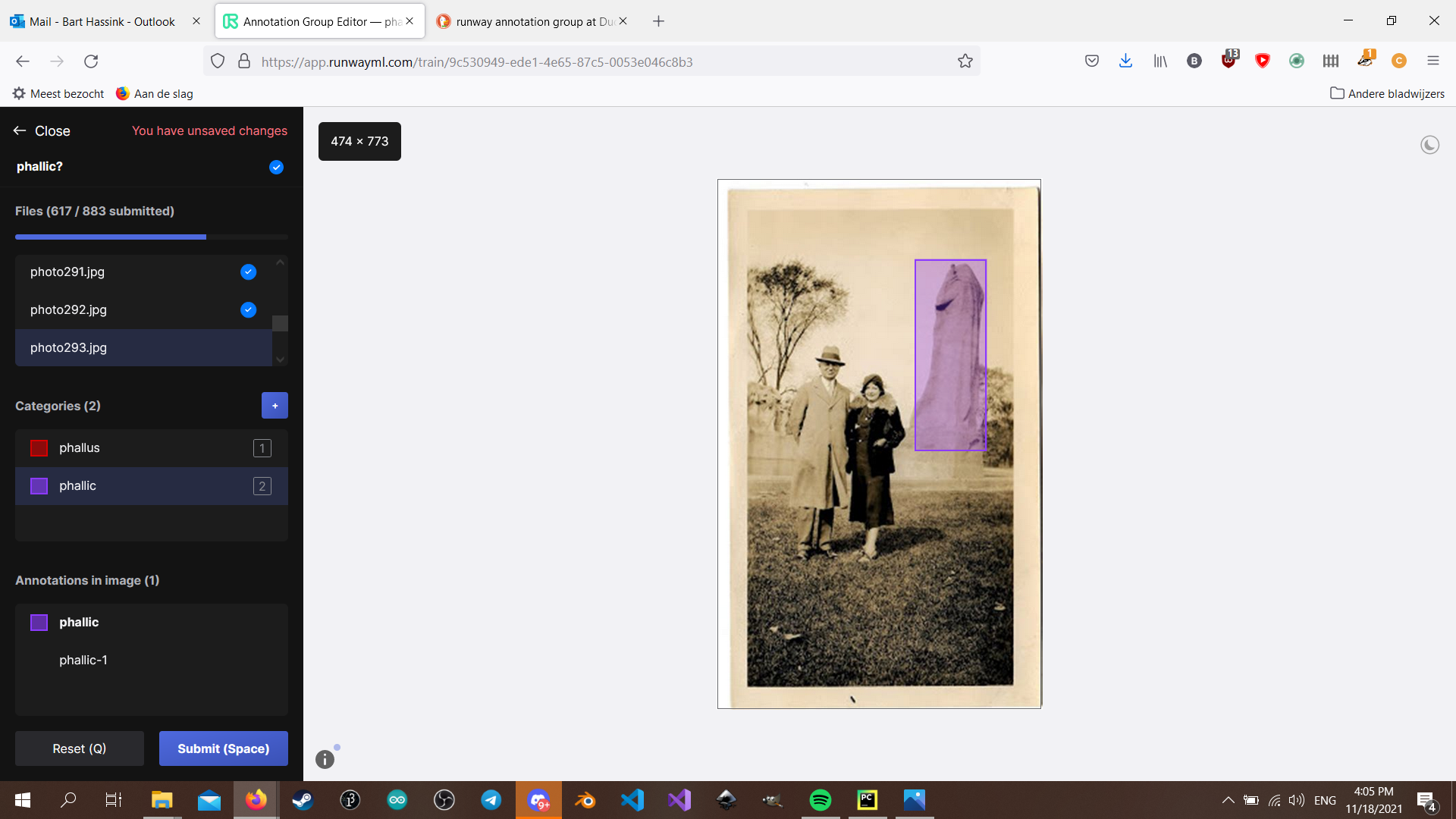This screenshot has height=819, width=1456.
Task: Open the tracking protection shield icon
Action: 218,61
